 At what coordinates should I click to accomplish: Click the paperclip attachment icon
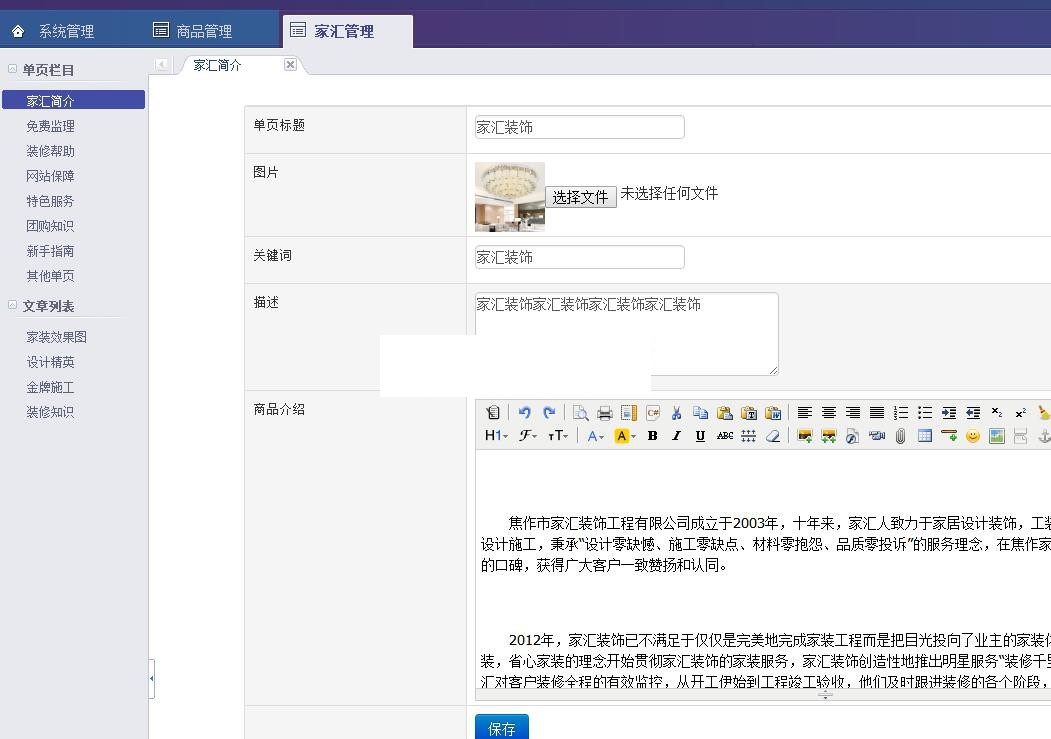900,436
